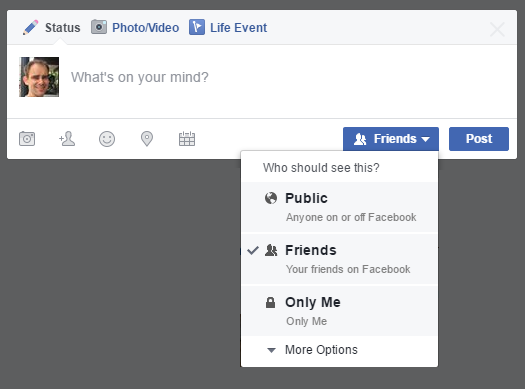
Task: Select Public audience option
Action: (339, 207)
